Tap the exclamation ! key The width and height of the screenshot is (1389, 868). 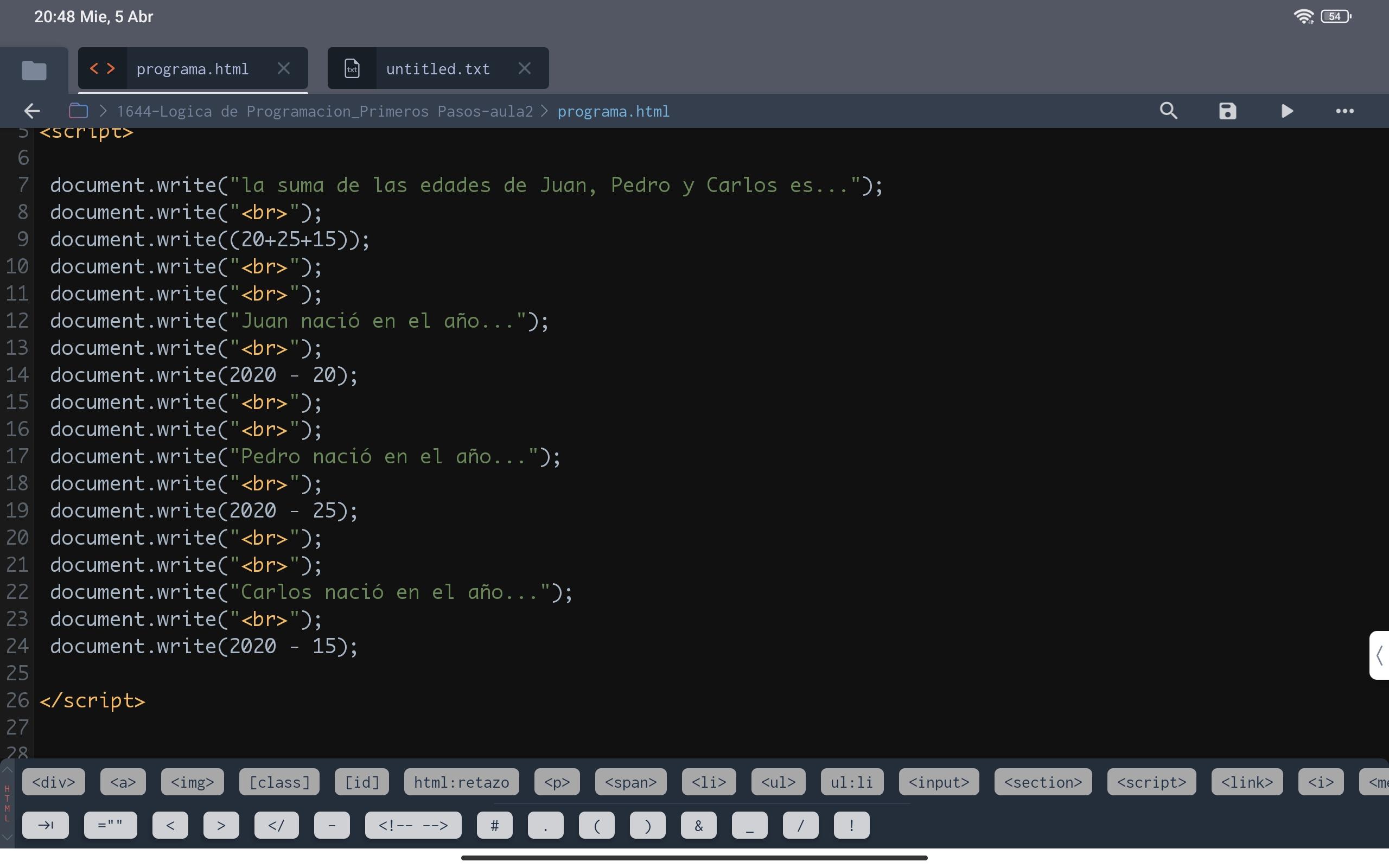[851, 825]
